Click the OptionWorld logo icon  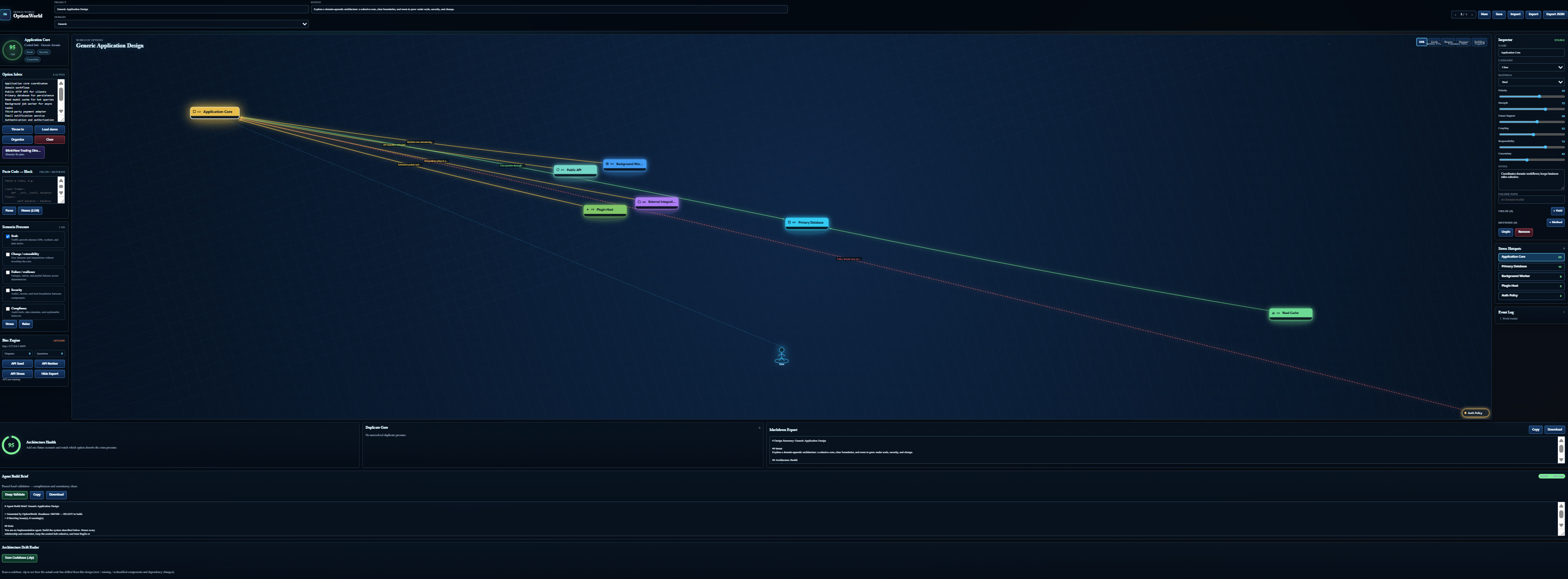[5, 15]
